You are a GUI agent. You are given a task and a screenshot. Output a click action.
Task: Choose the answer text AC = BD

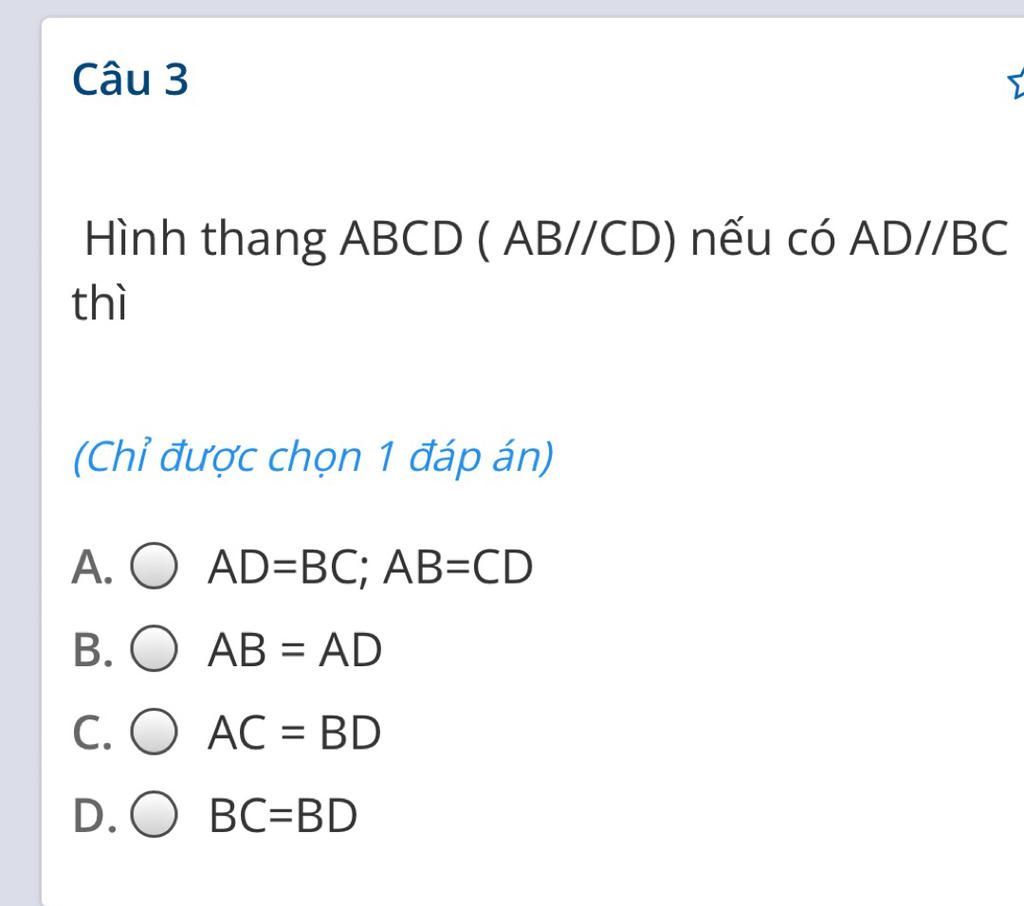[x=295, y=733]
